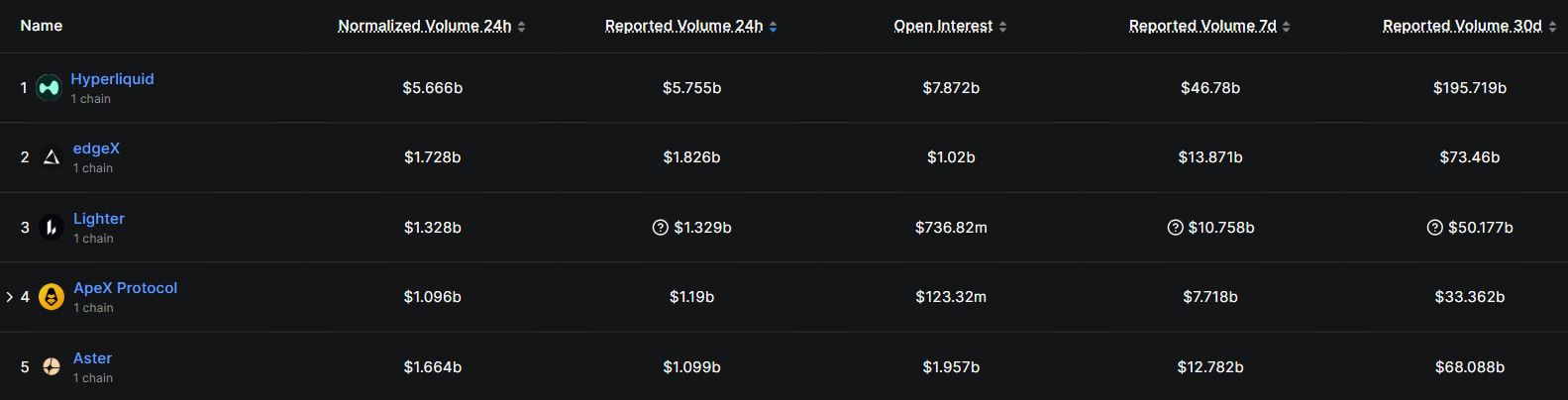Click the Aster logo icon
This screenshot has height=400, width=1568.
click(x=52, y=367)
